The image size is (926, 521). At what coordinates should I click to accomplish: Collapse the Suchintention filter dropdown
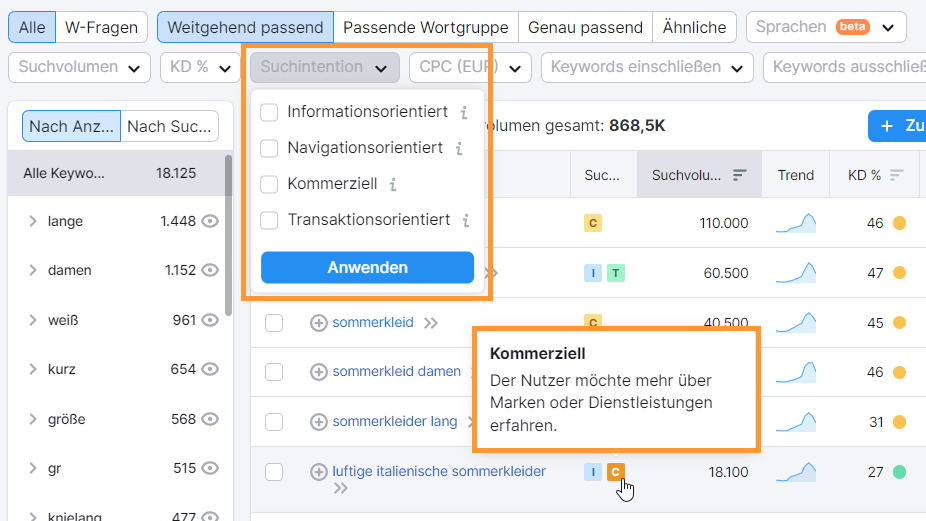coord(325,67)
